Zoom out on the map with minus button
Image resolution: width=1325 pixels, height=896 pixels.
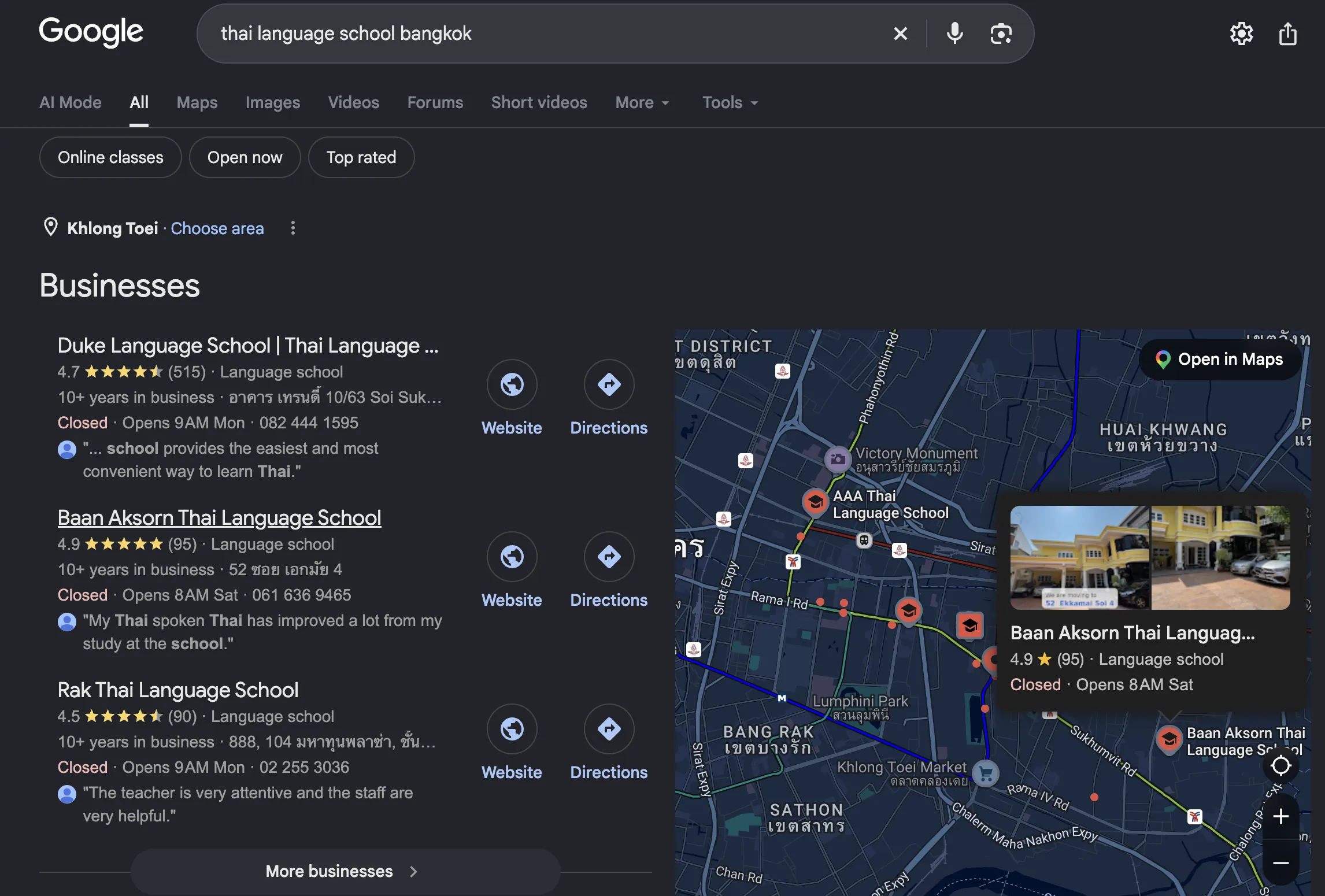coord(1281,862)
